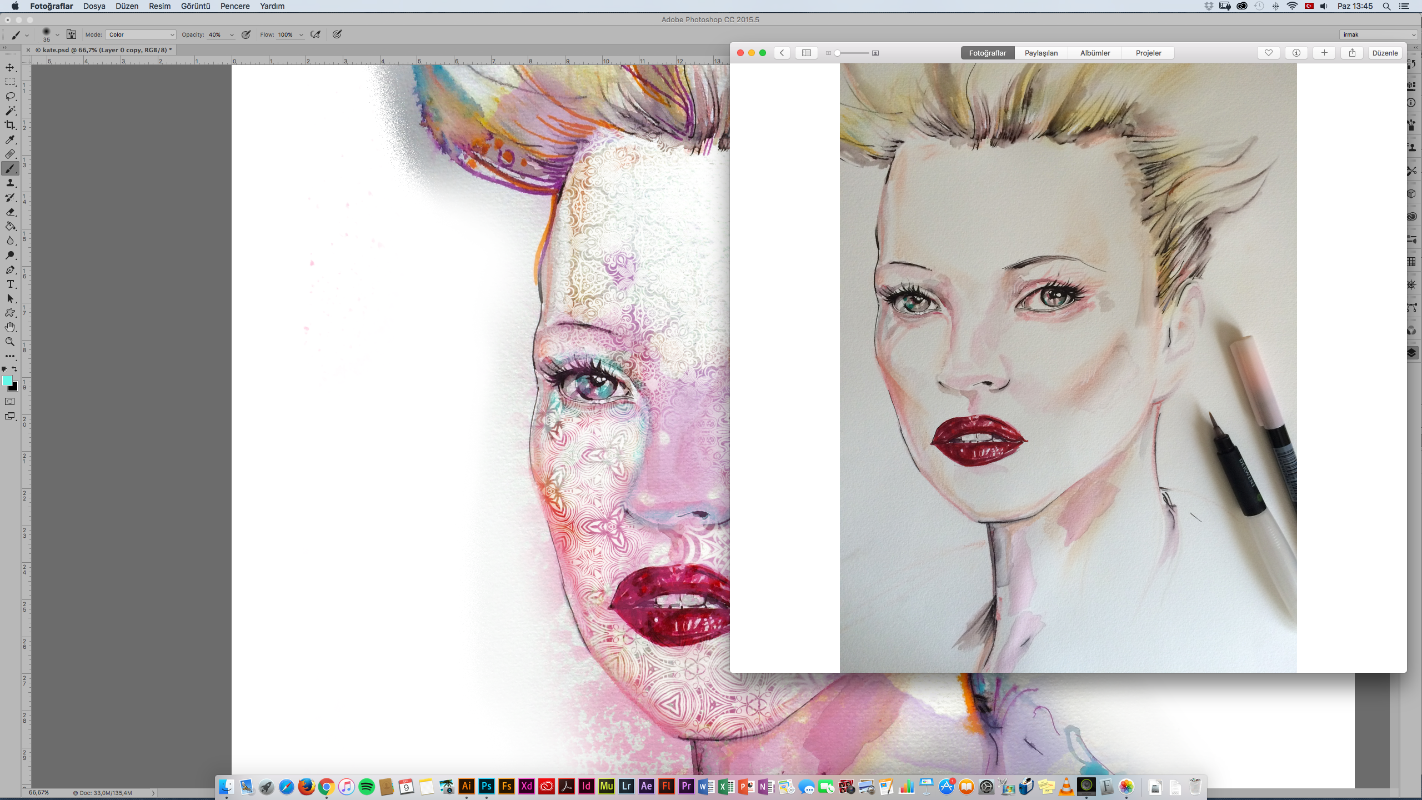Favorite the photo with the heart button
This screenshot has height=800, width=1422.
[x=1268, y=53]
